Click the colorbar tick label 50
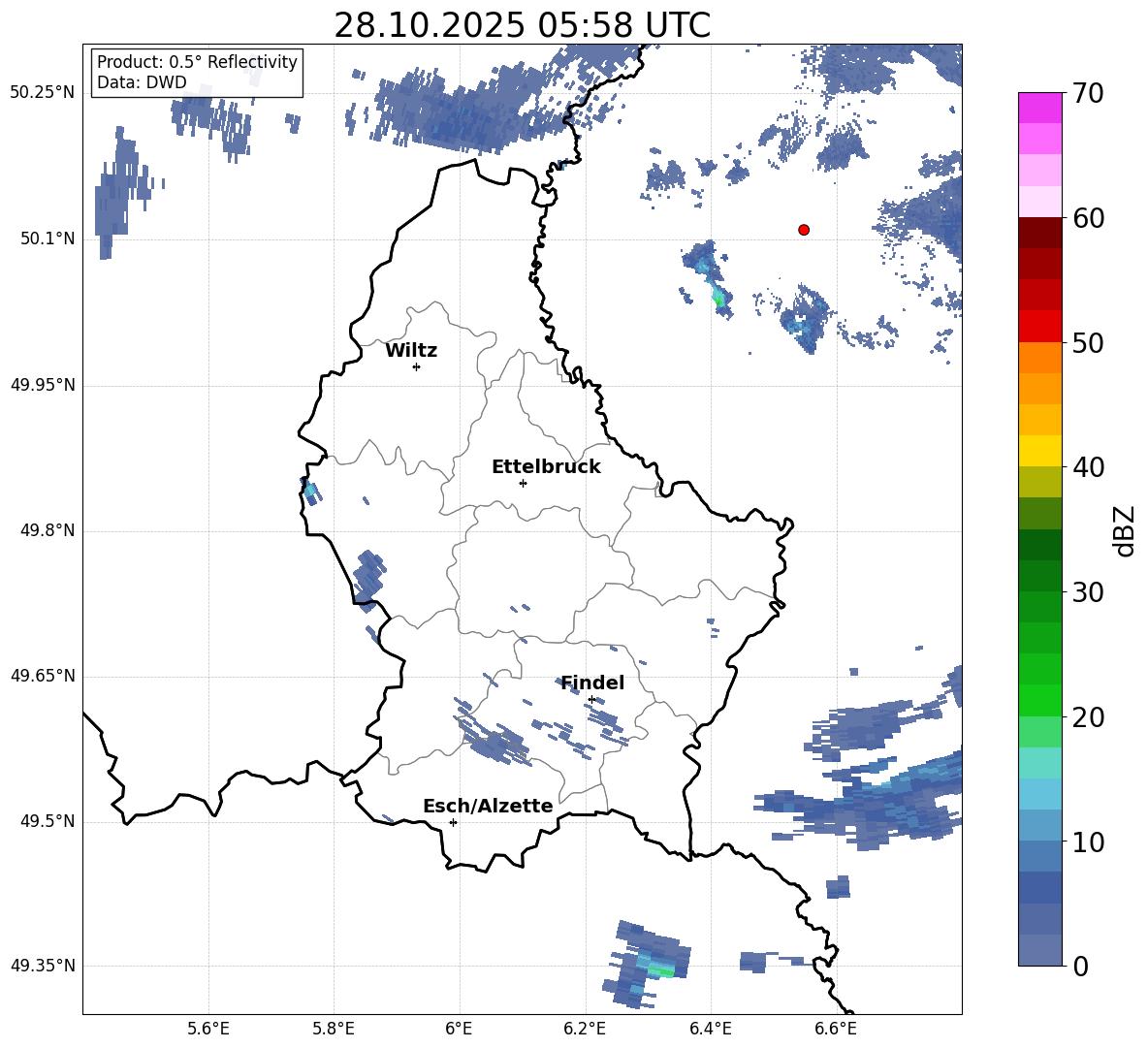This screenshot has width=1148, height=1048. (1088, 342)
